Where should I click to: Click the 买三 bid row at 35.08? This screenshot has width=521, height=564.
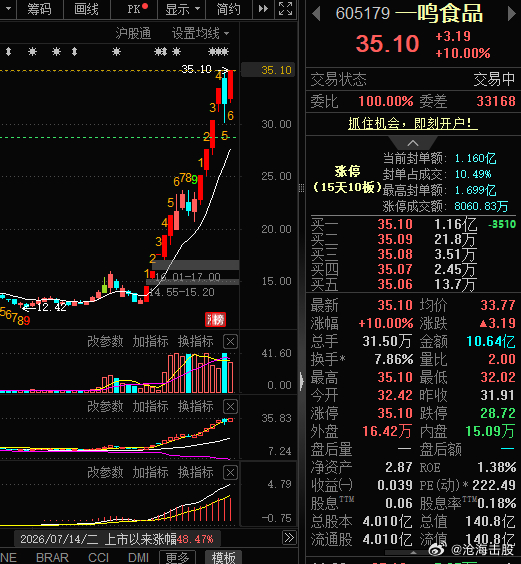point(413,254)
